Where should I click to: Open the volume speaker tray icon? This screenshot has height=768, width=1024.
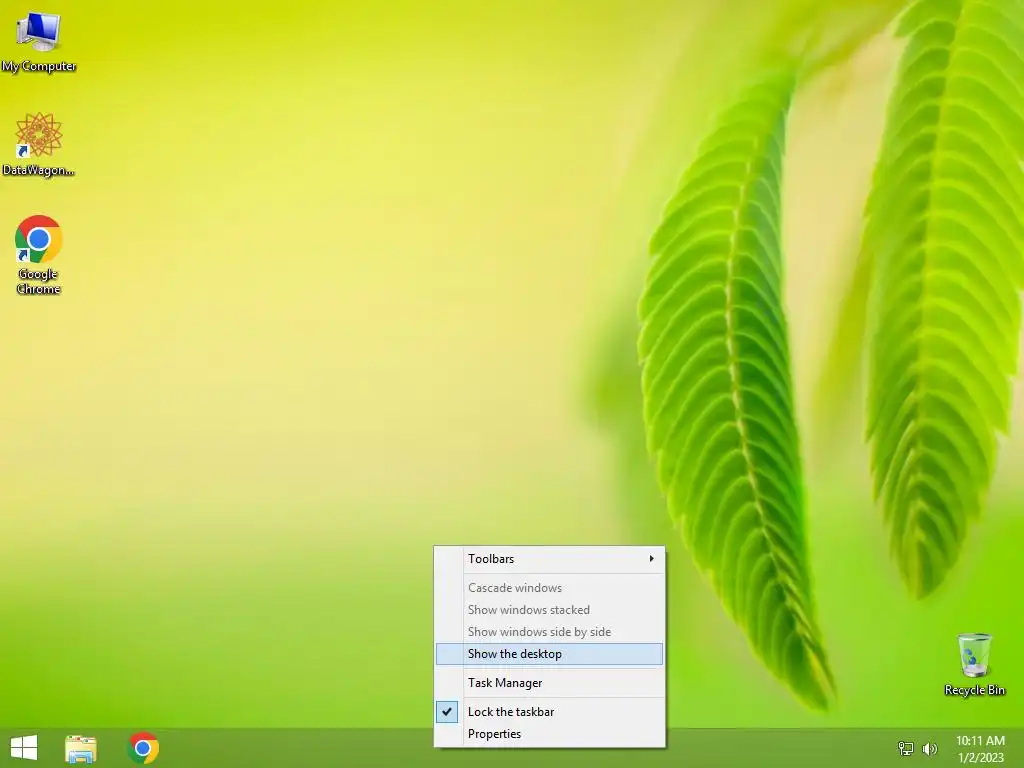(x=929, y=748)
